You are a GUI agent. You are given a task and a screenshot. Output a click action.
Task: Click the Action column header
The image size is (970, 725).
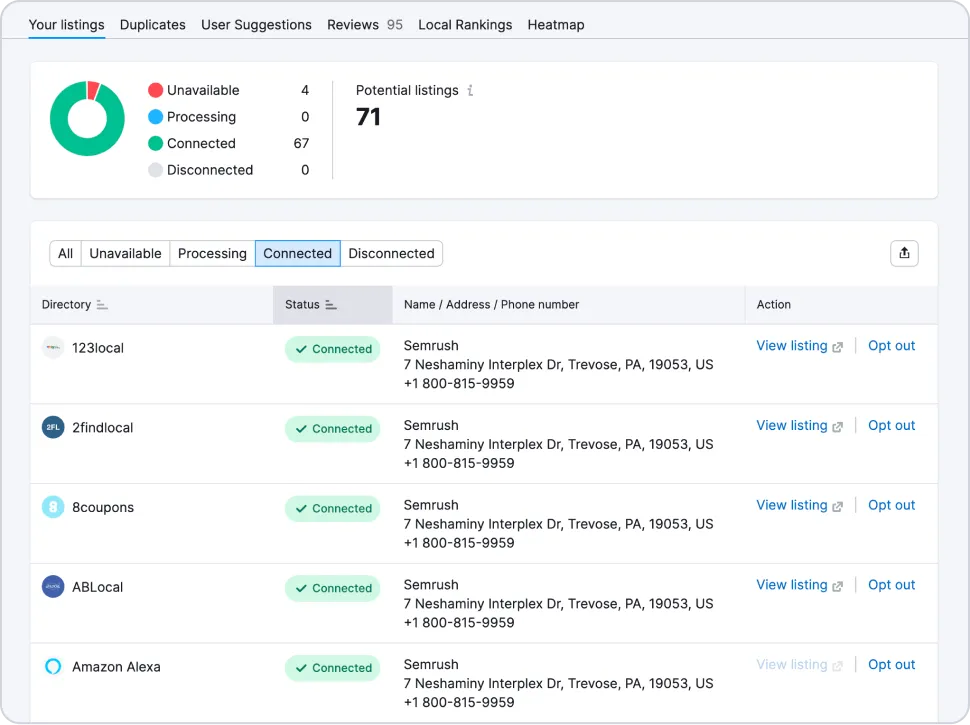(x=774, y=305)
